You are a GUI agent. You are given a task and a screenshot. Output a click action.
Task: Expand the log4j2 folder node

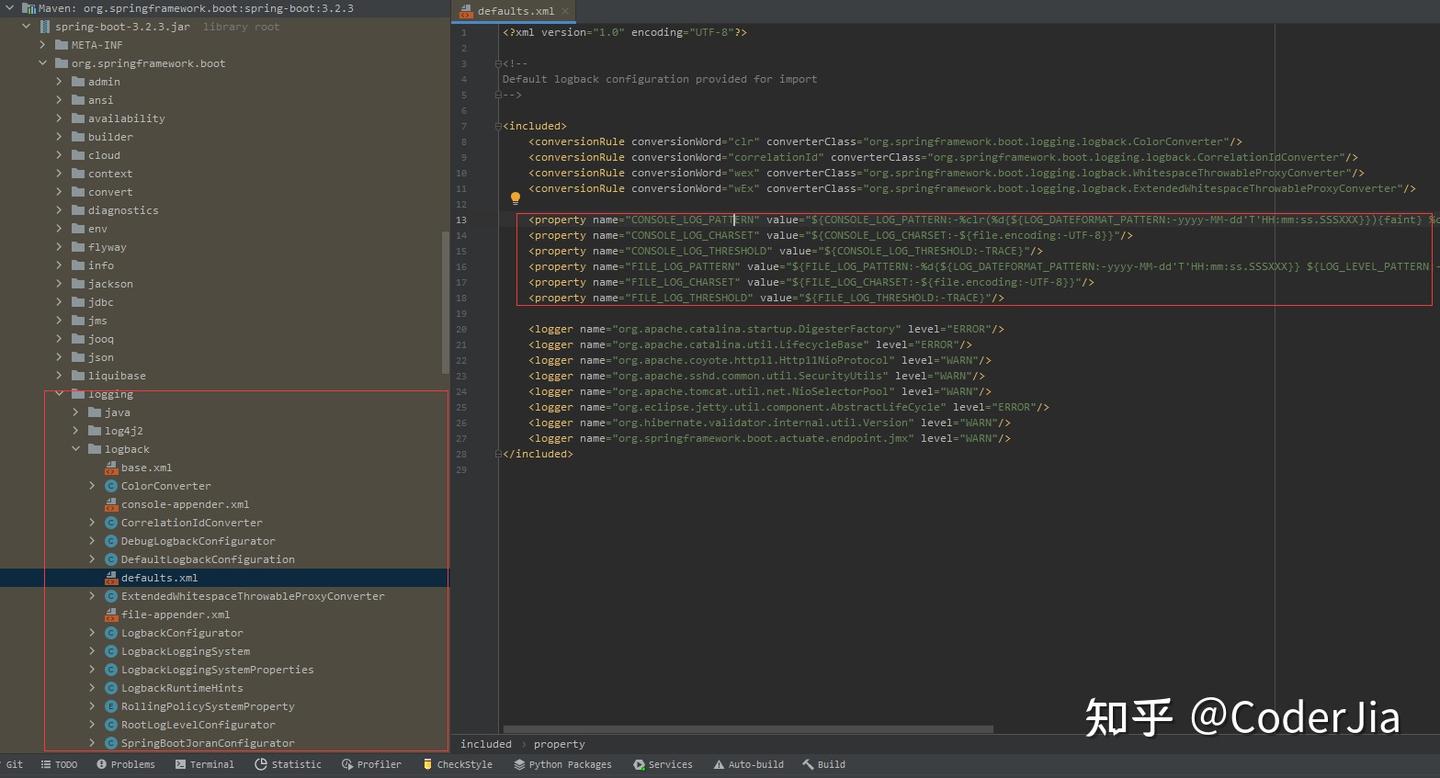[76, 431]
